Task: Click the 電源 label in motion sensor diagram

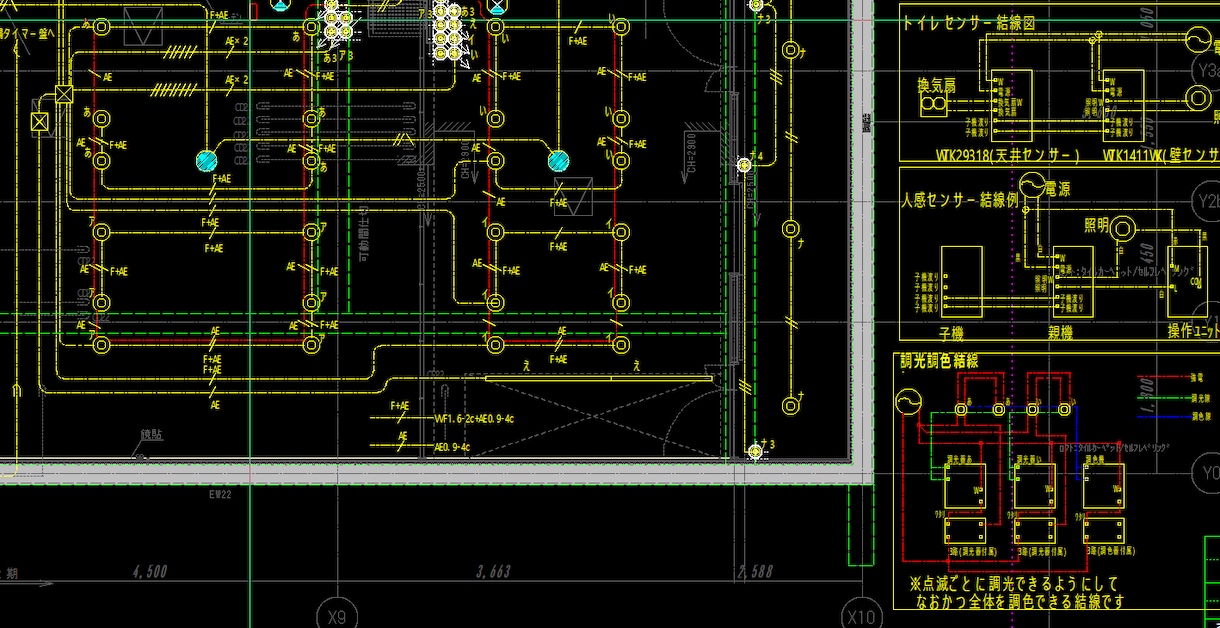Action: (x=1058, y=188)
